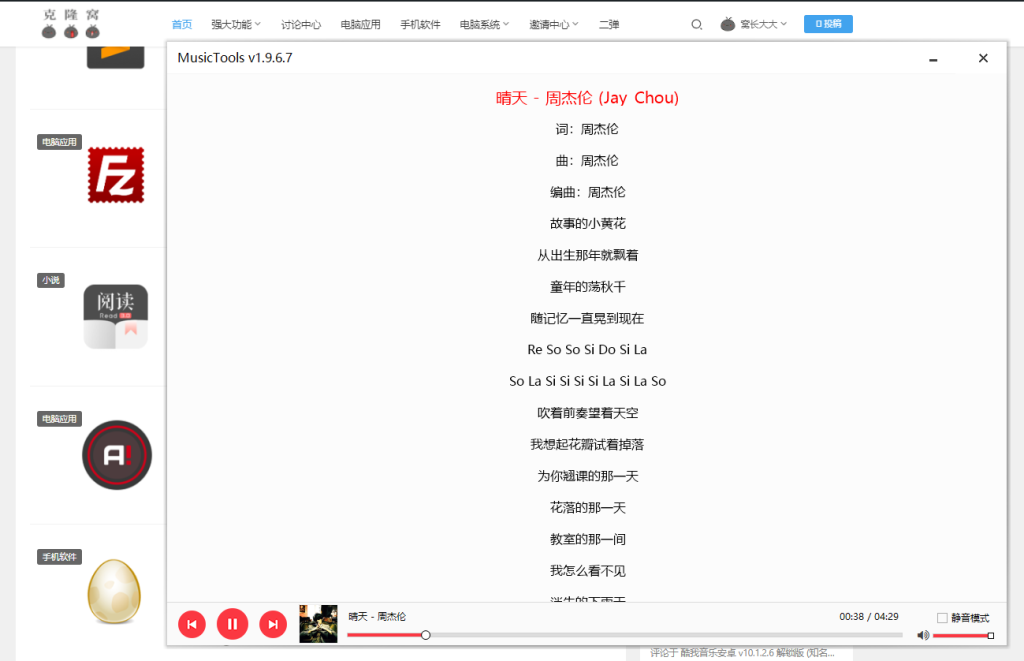
Task: Click lyric line 吹着前奏望着天空
Action: 587,413
